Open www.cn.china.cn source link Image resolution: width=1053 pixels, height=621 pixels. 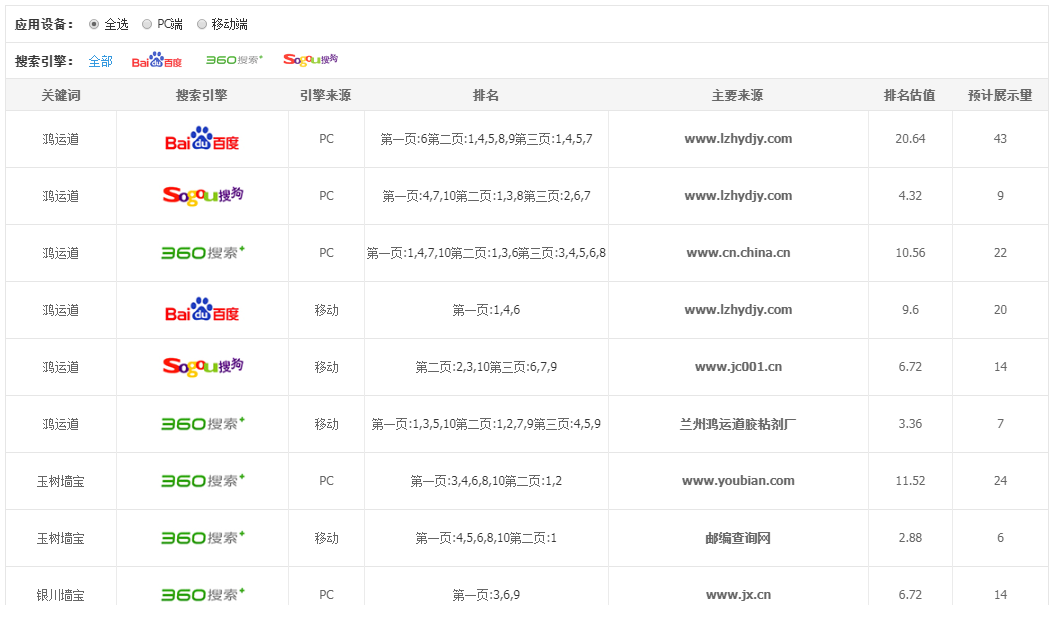click(x=738, y=253)
